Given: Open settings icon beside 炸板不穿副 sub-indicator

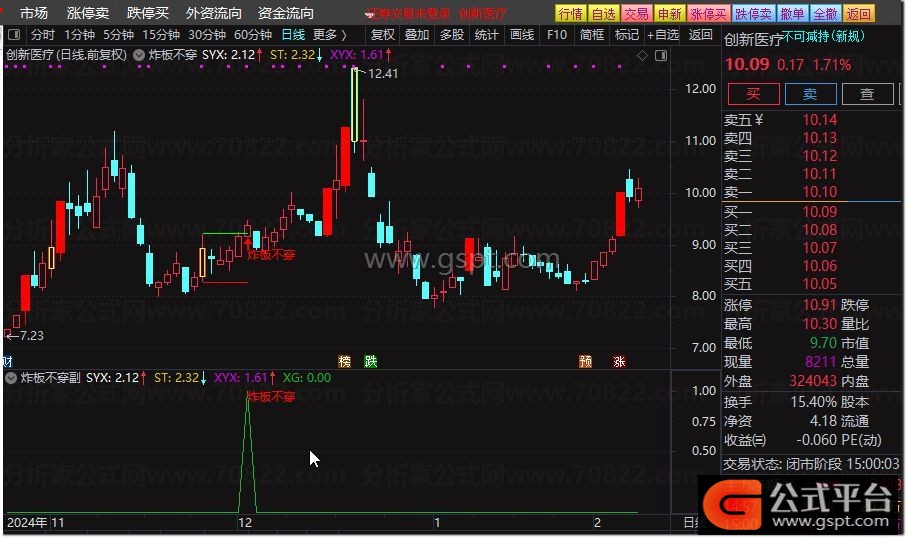Looking at the screenshot, I should point(11,378).
